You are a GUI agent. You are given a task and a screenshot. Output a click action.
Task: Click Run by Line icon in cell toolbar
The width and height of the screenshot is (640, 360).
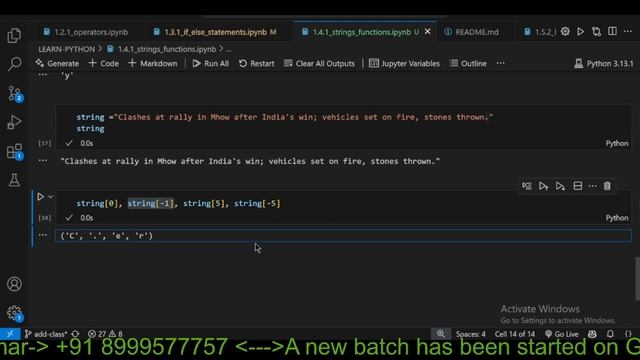click(x=527, y=186)
